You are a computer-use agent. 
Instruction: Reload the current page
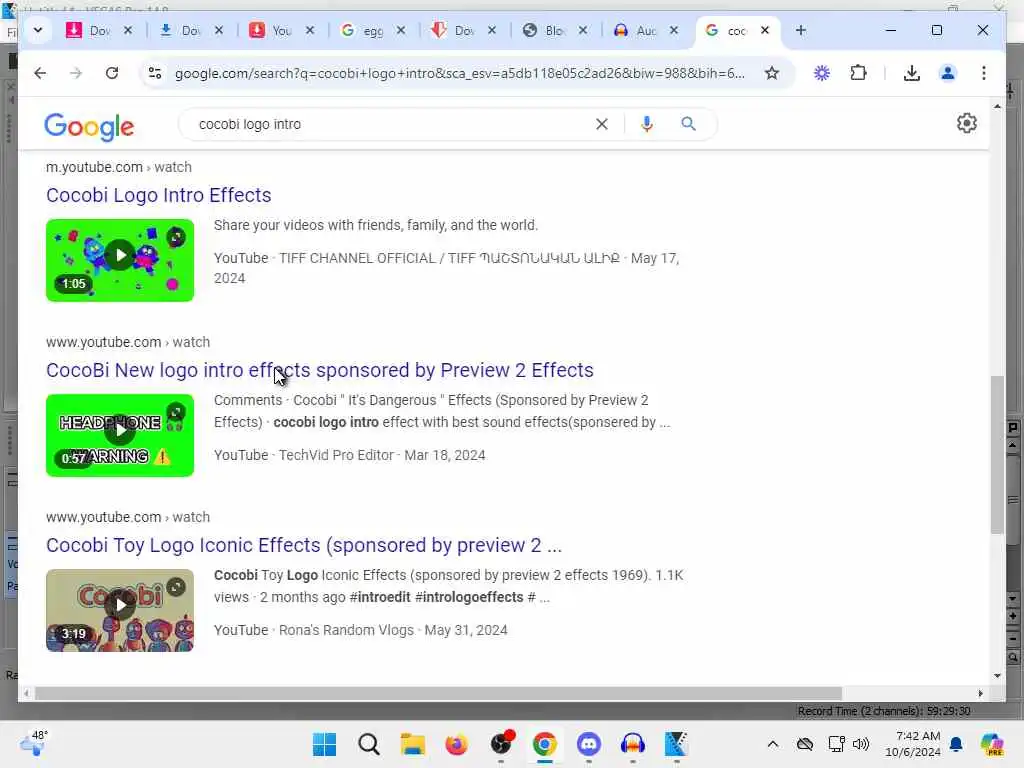pyautogui.click(x=112, y=73)
